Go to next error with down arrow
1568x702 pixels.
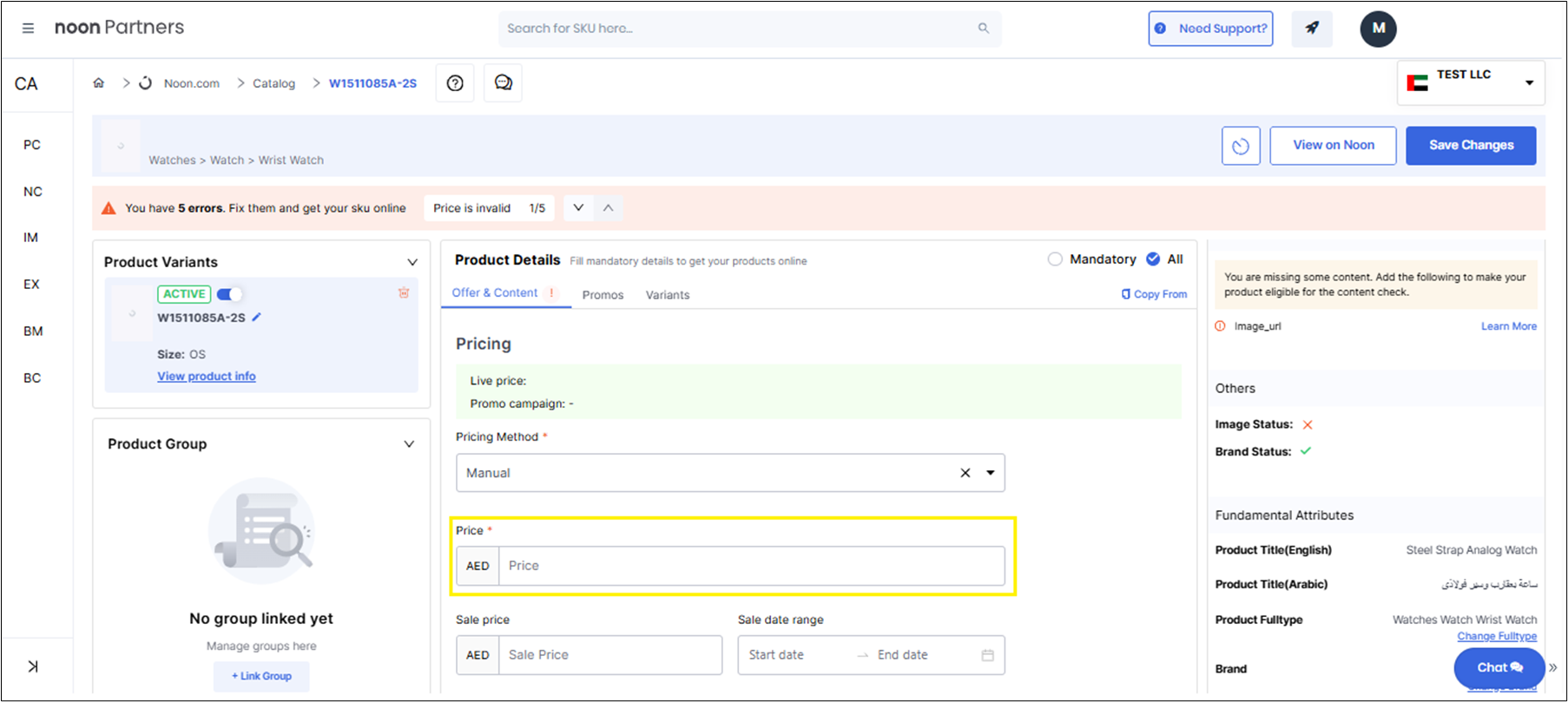coord(578,208)
